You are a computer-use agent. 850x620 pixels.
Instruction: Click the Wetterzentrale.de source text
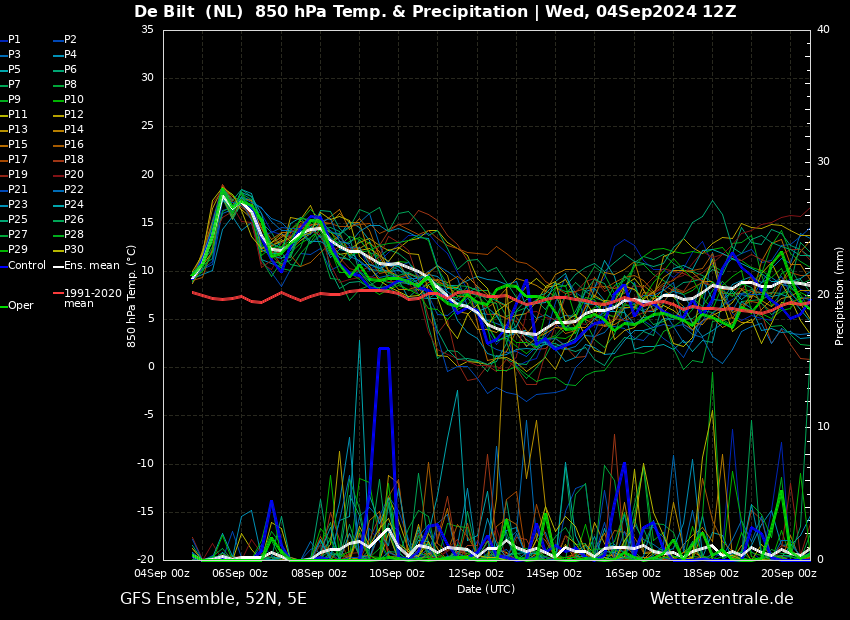tap(721, 599)
